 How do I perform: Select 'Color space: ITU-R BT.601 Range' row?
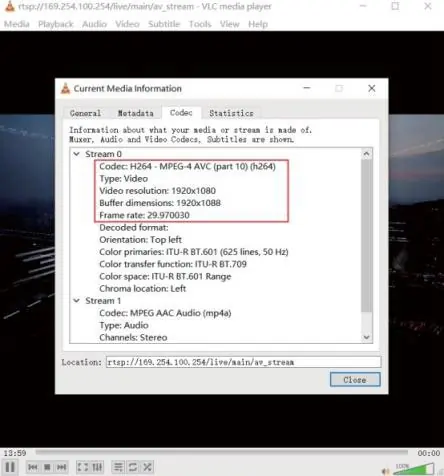[165, 276]
